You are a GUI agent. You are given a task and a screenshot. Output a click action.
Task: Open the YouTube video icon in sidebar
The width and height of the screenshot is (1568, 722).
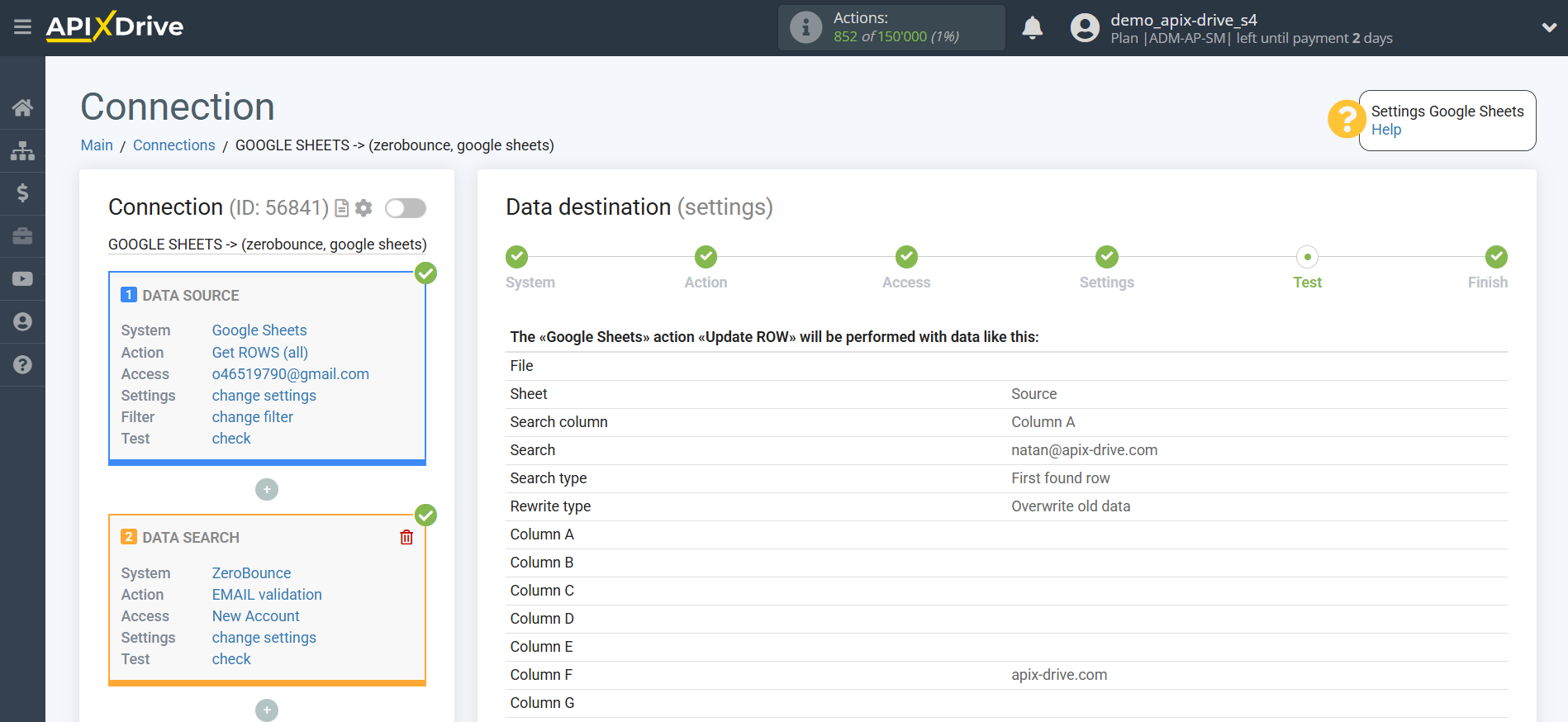click(22, 279)
